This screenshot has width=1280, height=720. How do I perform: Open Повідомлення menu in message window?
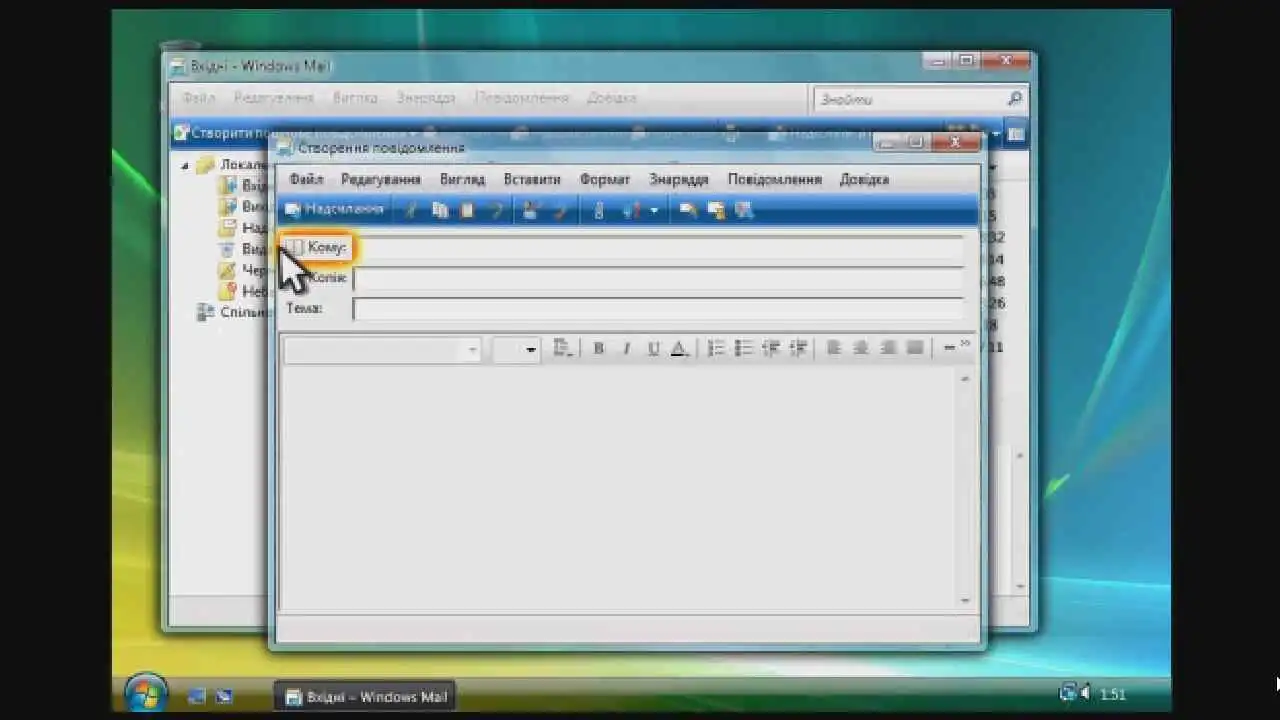point(775,180)
